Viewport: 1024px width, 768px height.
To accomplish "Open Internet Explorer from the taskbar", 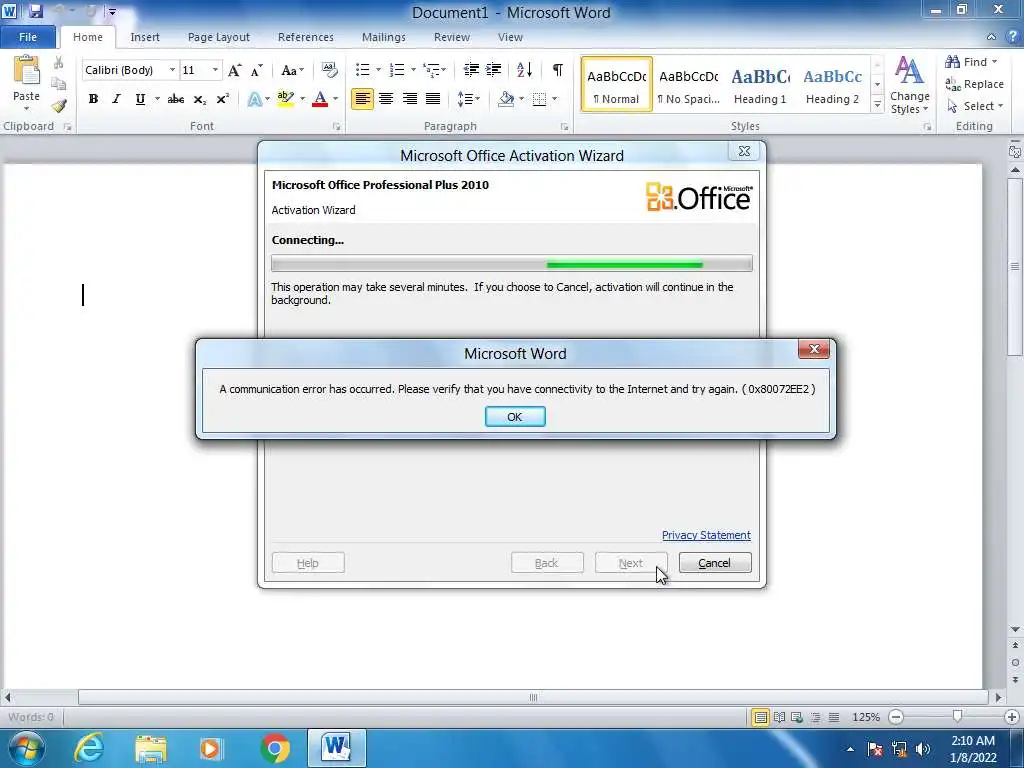I will [89, 748].
